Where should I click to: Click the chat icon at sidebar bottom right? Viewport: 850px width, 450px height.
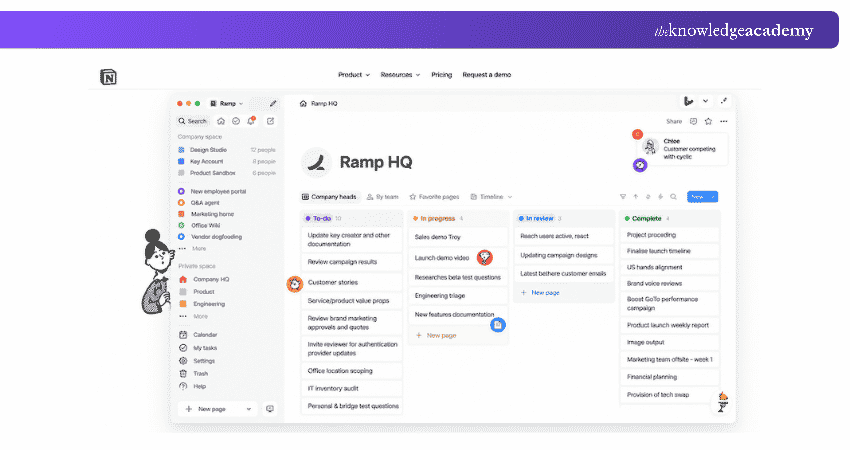pos(270,409)
